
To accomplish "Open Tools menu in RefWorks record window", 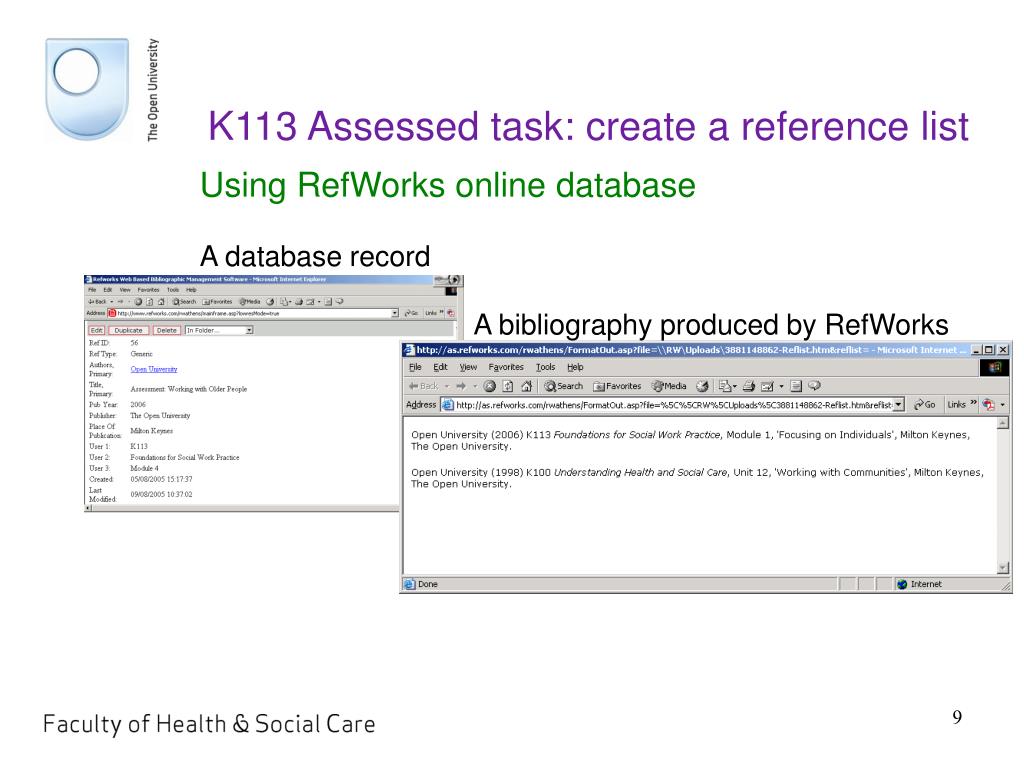I will click(x=173, y=290).
